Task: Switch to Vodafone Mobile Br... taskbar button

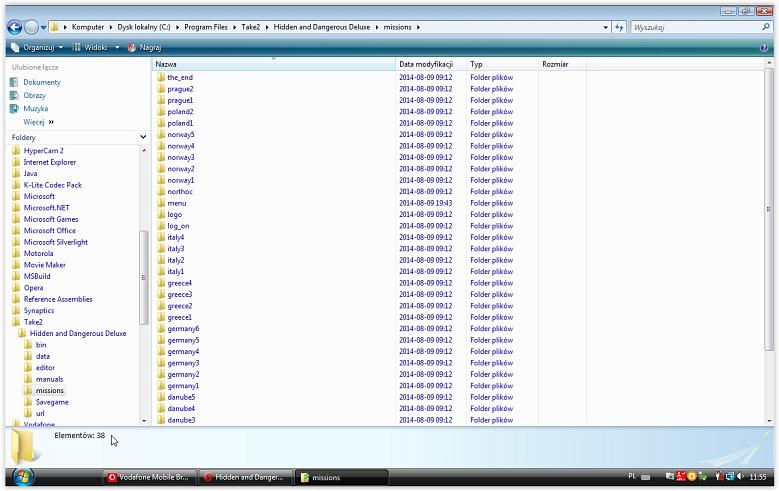Action: click(150, 477)
